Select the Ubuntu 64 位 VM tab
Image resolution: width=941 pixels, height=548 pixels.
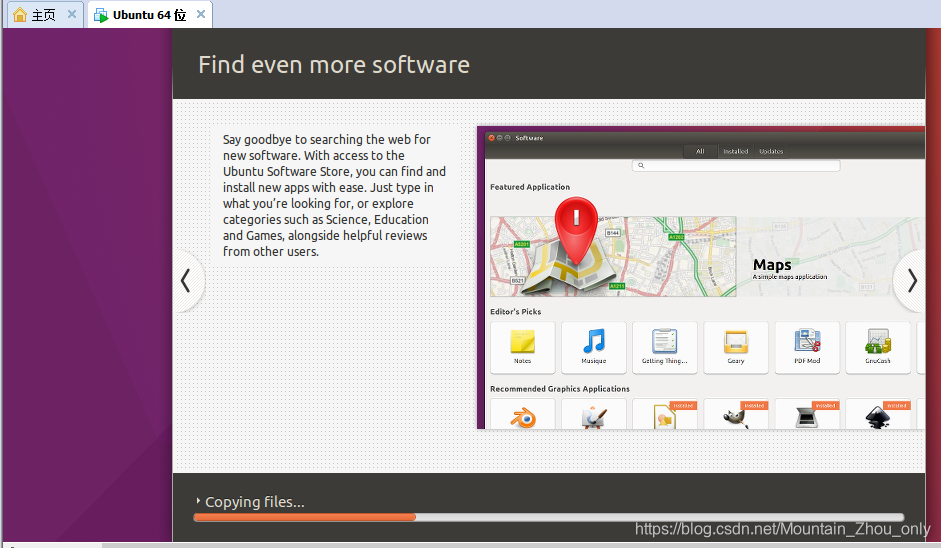click(x=149, y=15)
